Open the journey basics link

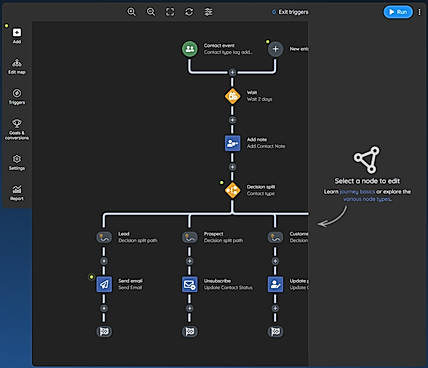coord(357,192)
